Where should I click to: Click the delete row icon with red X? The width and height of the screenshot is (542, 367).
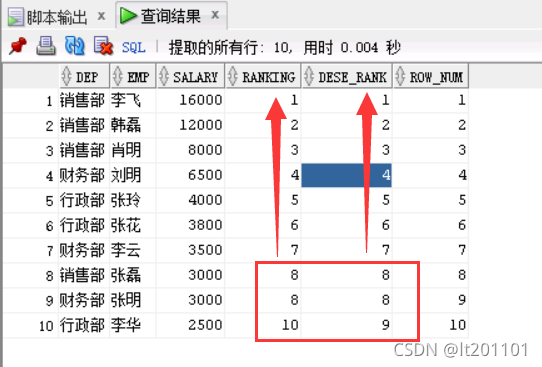click(x=103, y=46)
